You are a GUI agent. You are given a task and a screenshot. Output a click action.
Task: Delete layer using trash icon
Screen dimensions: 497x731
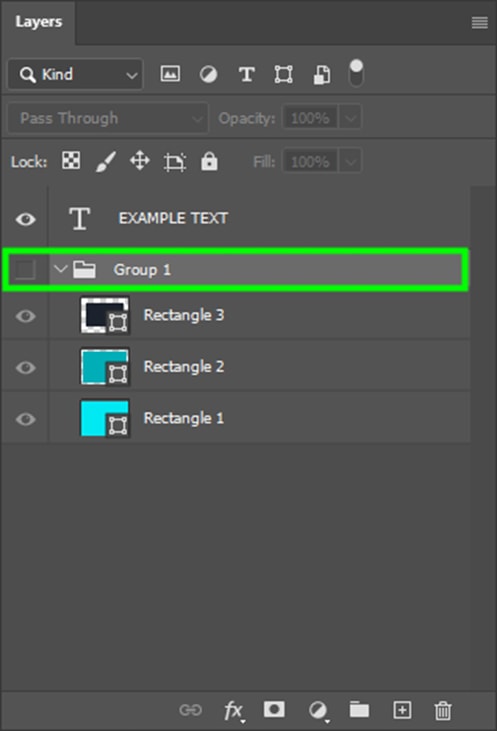pos(442,710)
